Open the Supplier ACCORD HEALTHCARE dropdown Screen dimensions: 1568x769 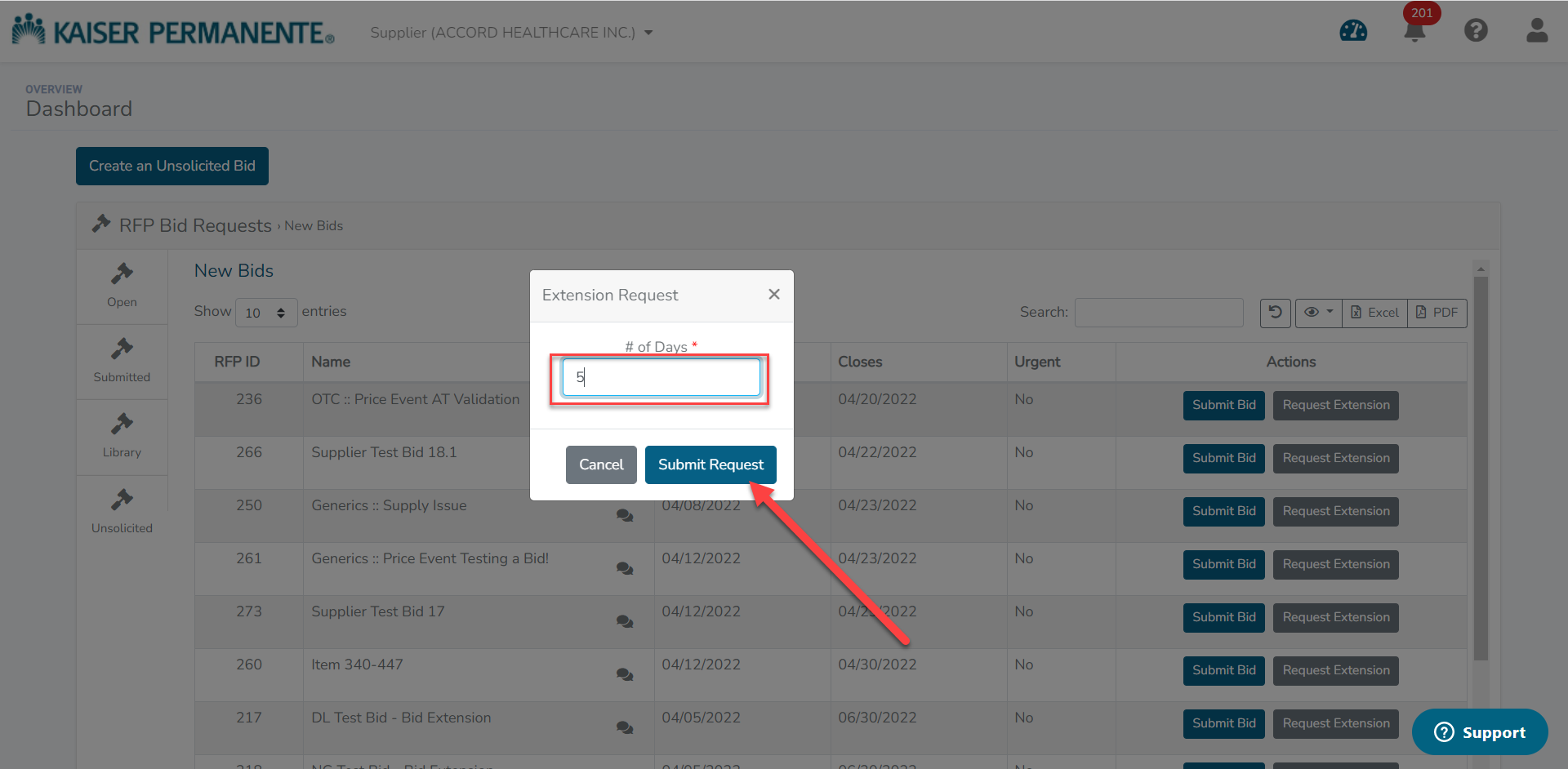510,33
